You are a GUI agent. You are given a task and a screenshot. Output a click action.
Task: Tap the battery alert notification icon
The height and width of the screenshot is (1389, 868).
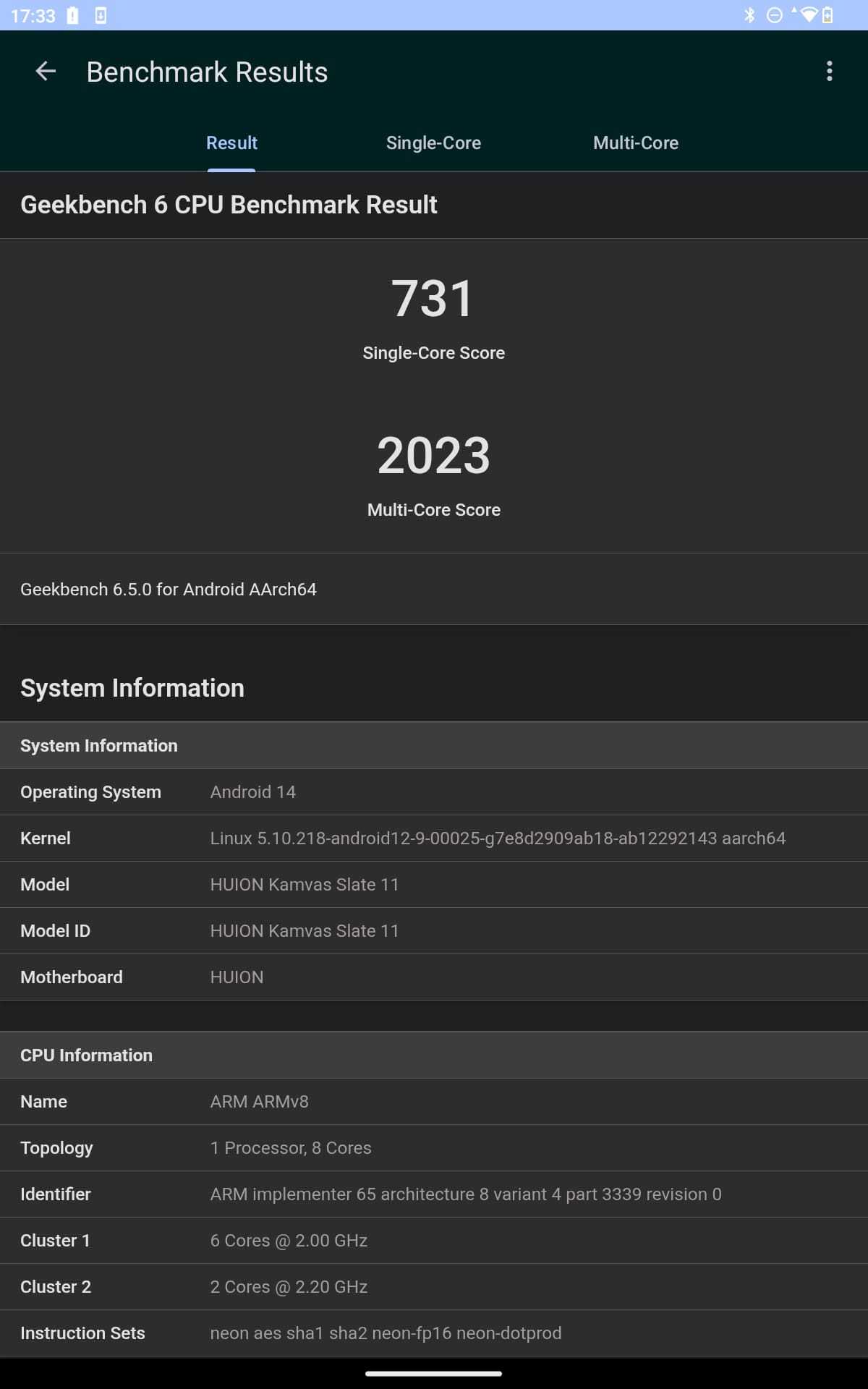(72, 15)
